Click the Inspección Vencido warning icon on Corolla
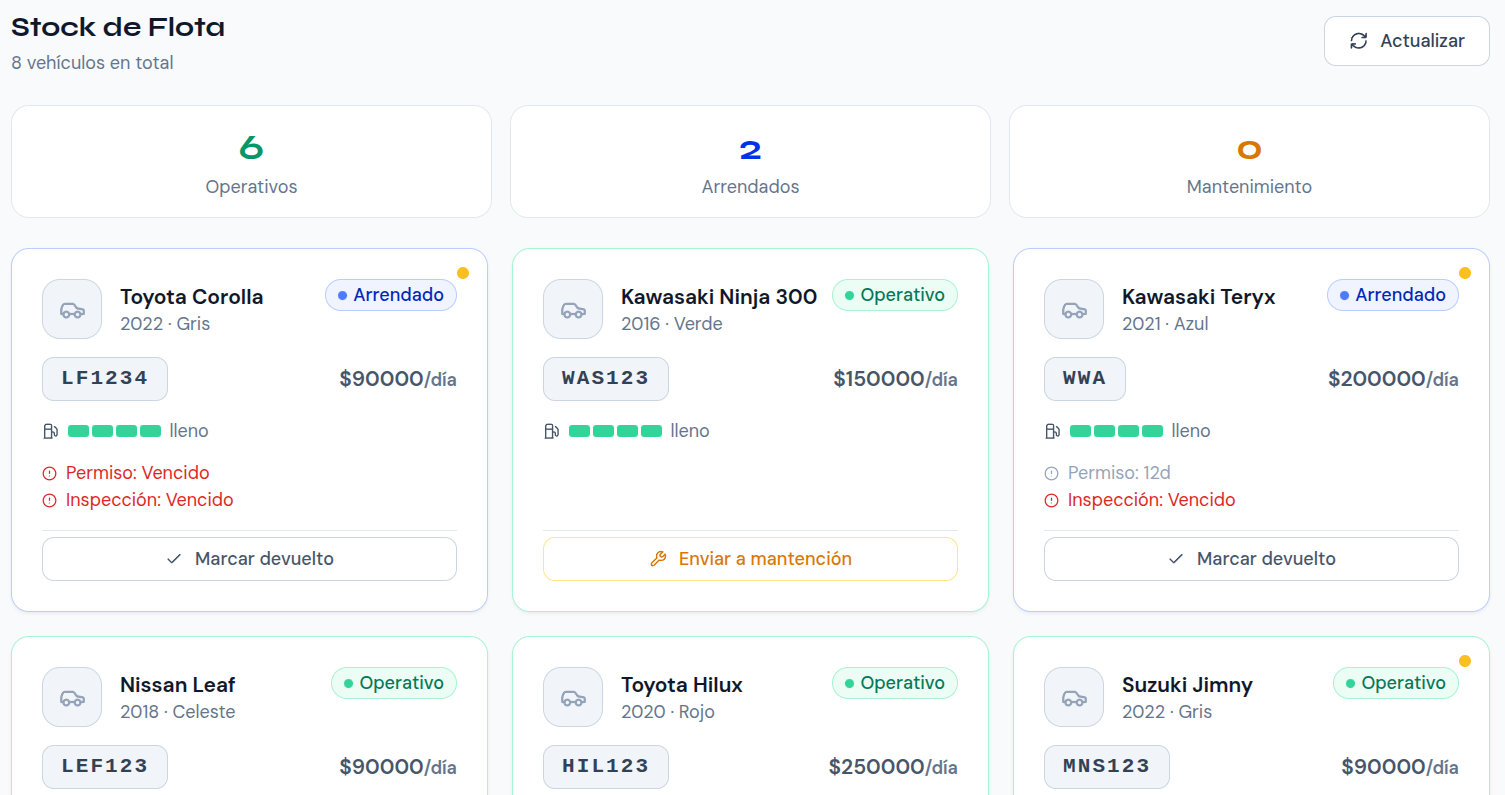Image resolution: width=1505 pixels, height=795 pixels. point(49,500)
